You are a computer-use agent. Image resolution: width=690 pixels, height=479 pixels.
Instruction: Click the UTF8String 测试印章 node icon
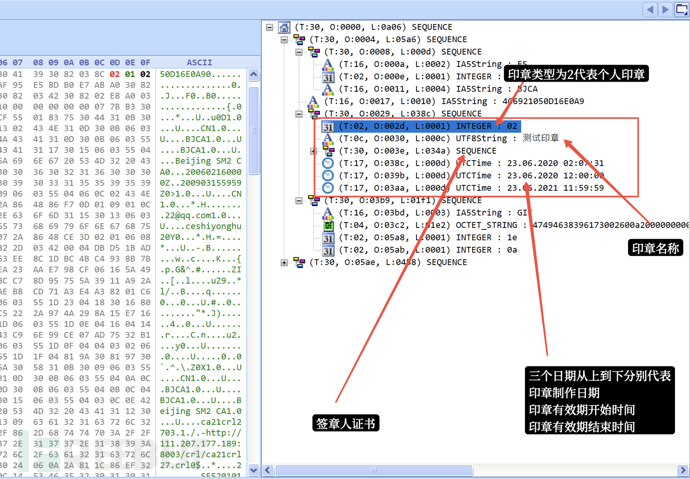[328, 139]
